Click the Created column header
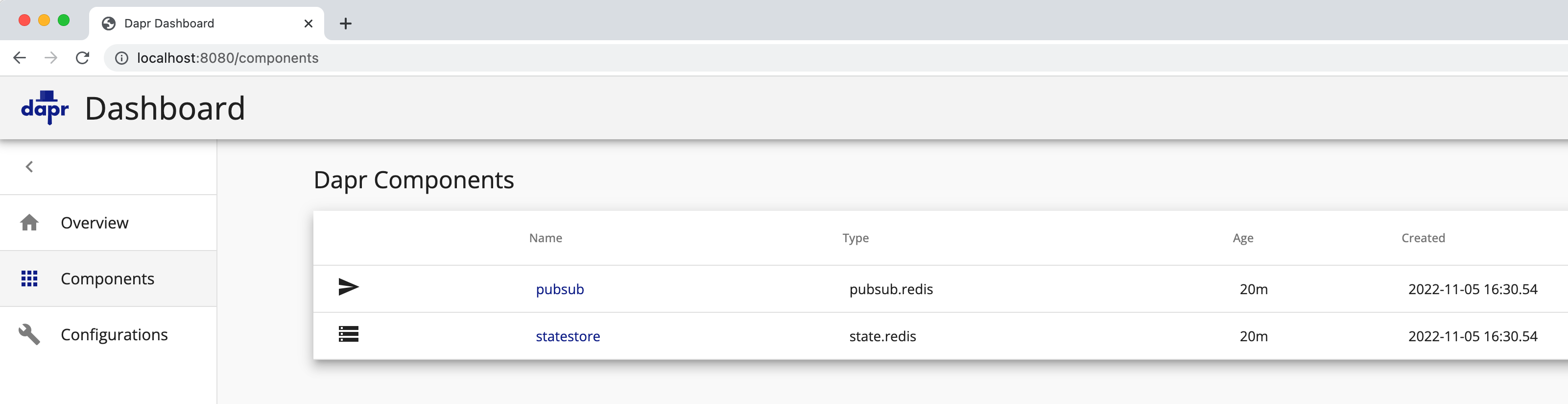Viewport: 1568px width, 404px height. [1423, 238]
